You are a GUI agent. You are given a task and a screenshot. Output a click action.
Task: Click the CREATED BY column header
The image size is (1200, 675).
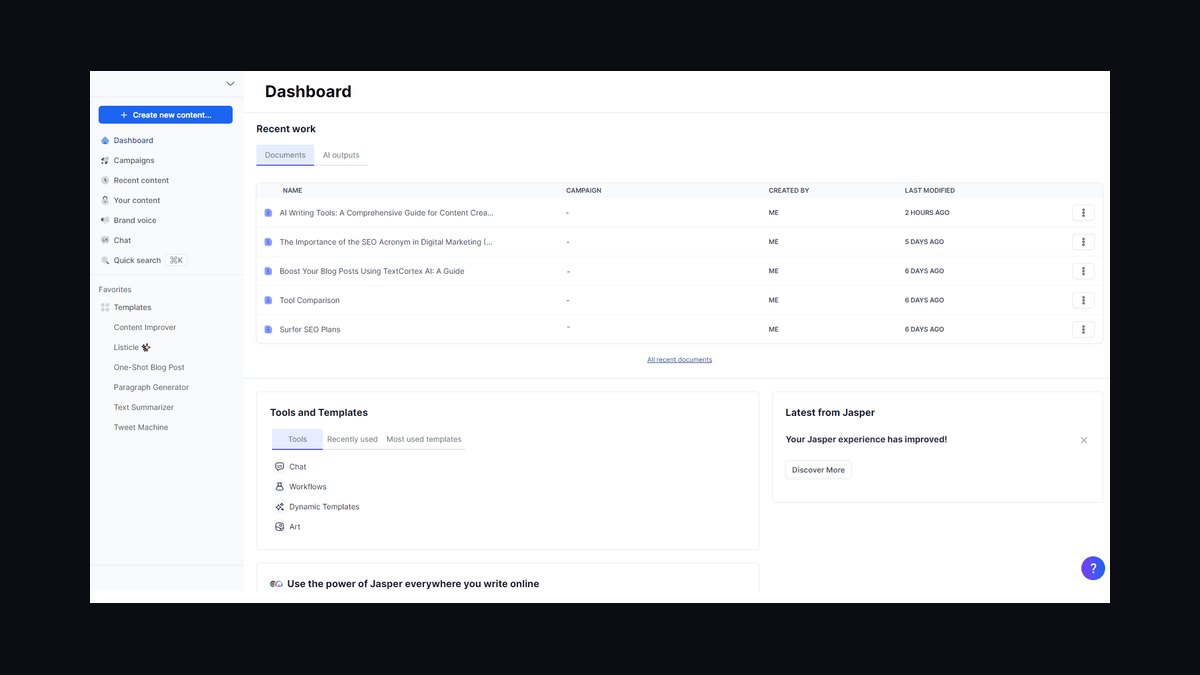pyautogui.click(x=789, y=190)
